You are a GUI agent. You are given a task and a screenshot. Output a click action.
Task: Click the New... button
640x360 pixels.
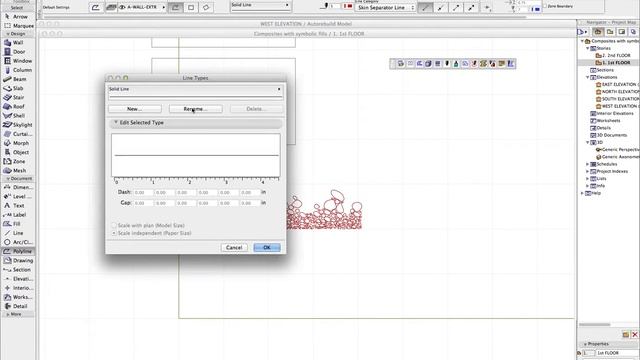tap(135, 109)
